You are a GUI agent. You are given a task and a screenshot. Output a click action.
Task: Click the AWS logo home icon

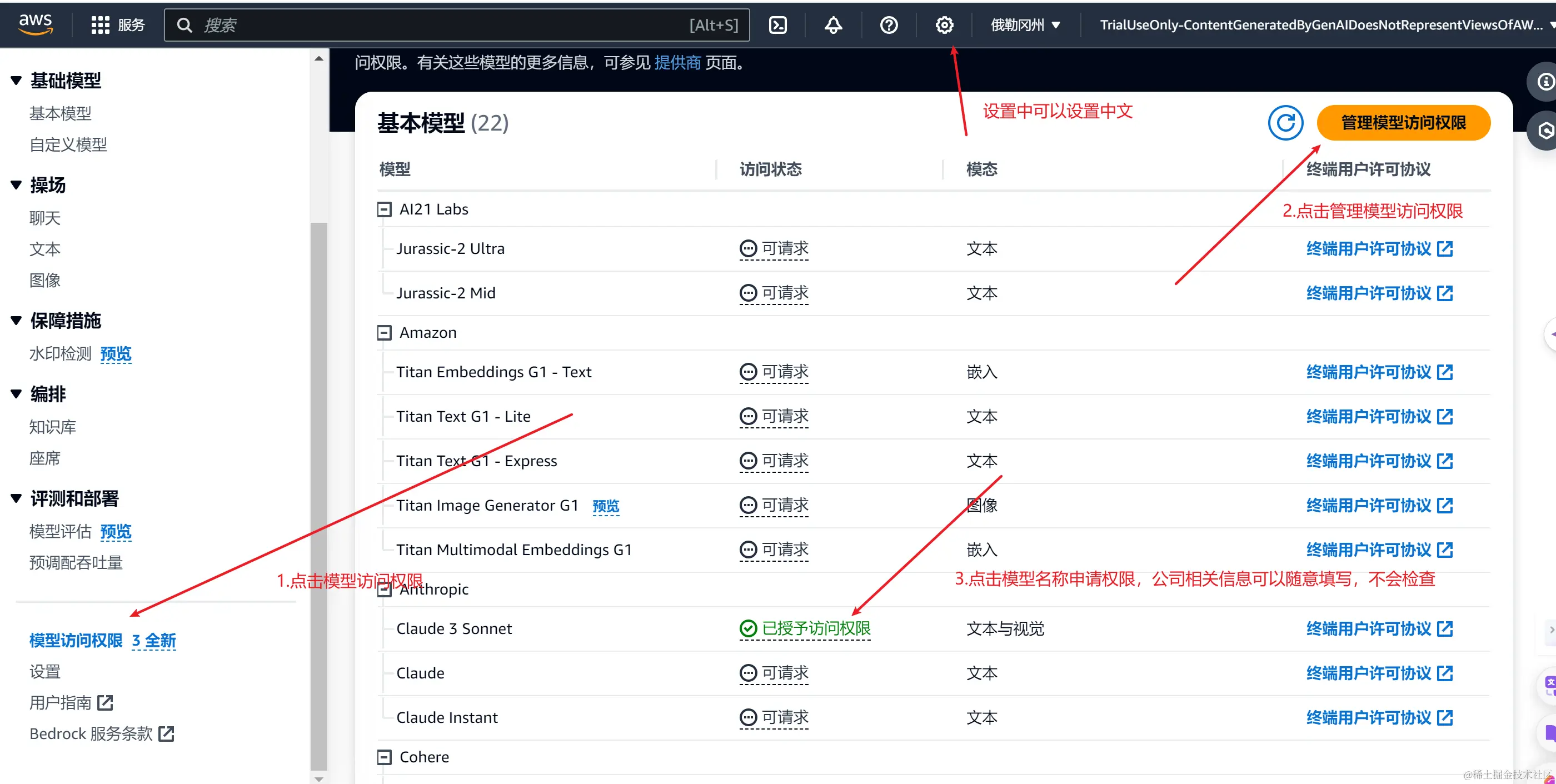[x=35, y=24]
